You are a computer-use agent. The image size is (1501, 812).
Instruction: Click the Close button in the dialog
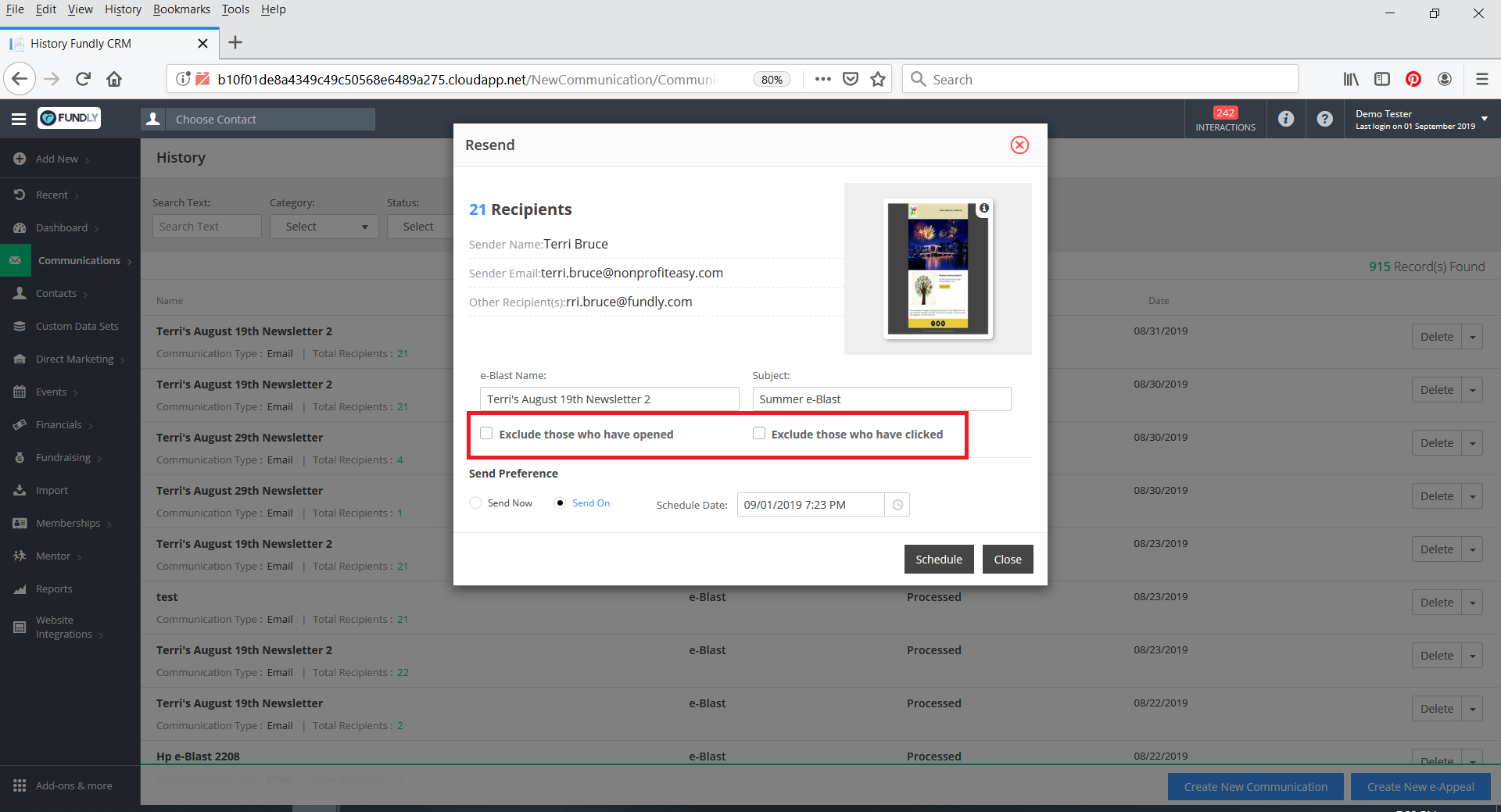(x=1008, y=560)
